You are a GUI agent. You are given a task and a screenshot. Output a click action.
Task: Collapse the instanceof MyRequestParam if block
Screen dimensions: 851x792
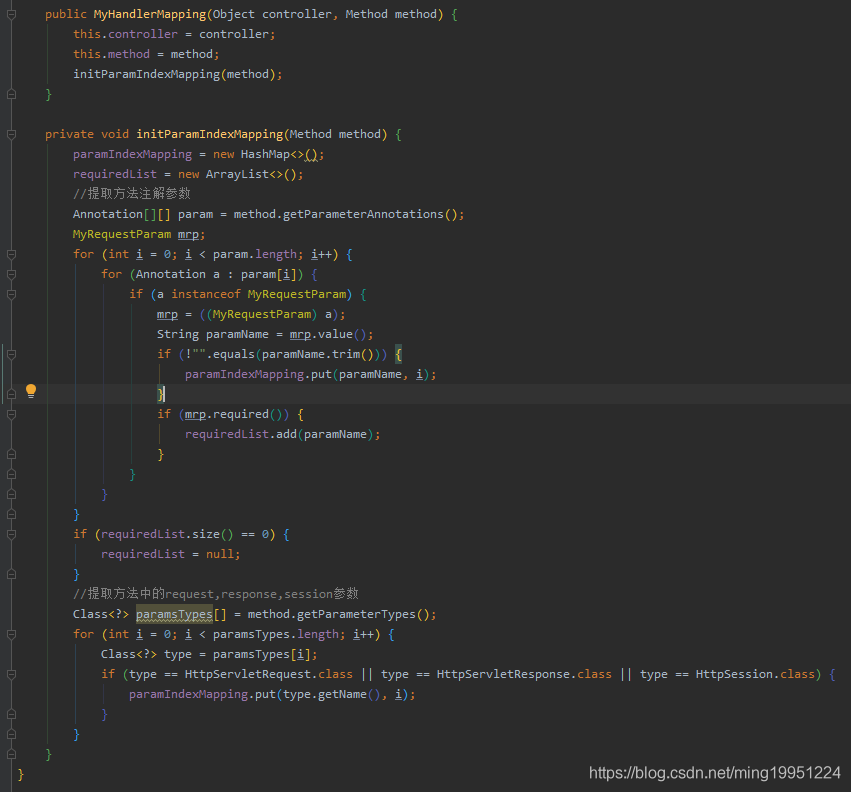tap(11, 294)
